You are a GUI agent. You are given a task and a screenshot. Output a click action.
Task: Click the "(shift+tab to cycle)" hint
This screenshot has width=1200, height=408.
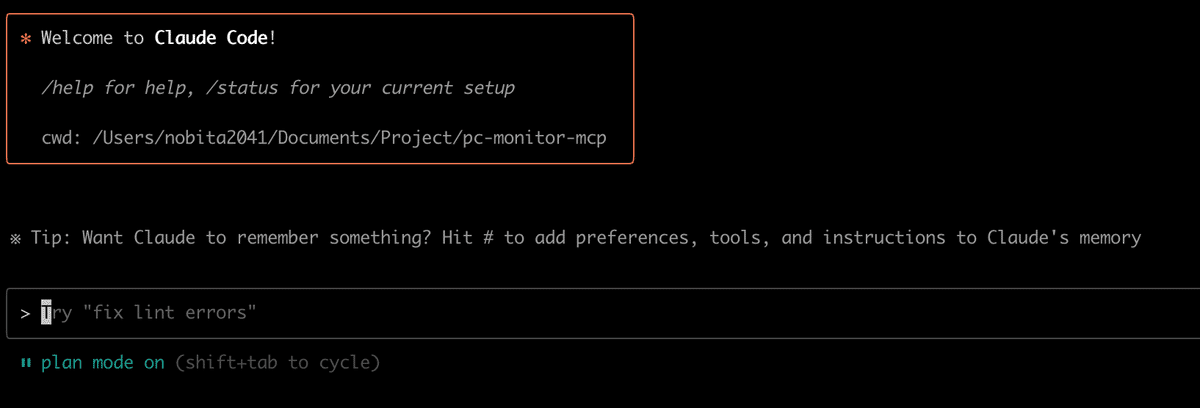[277, 363]
